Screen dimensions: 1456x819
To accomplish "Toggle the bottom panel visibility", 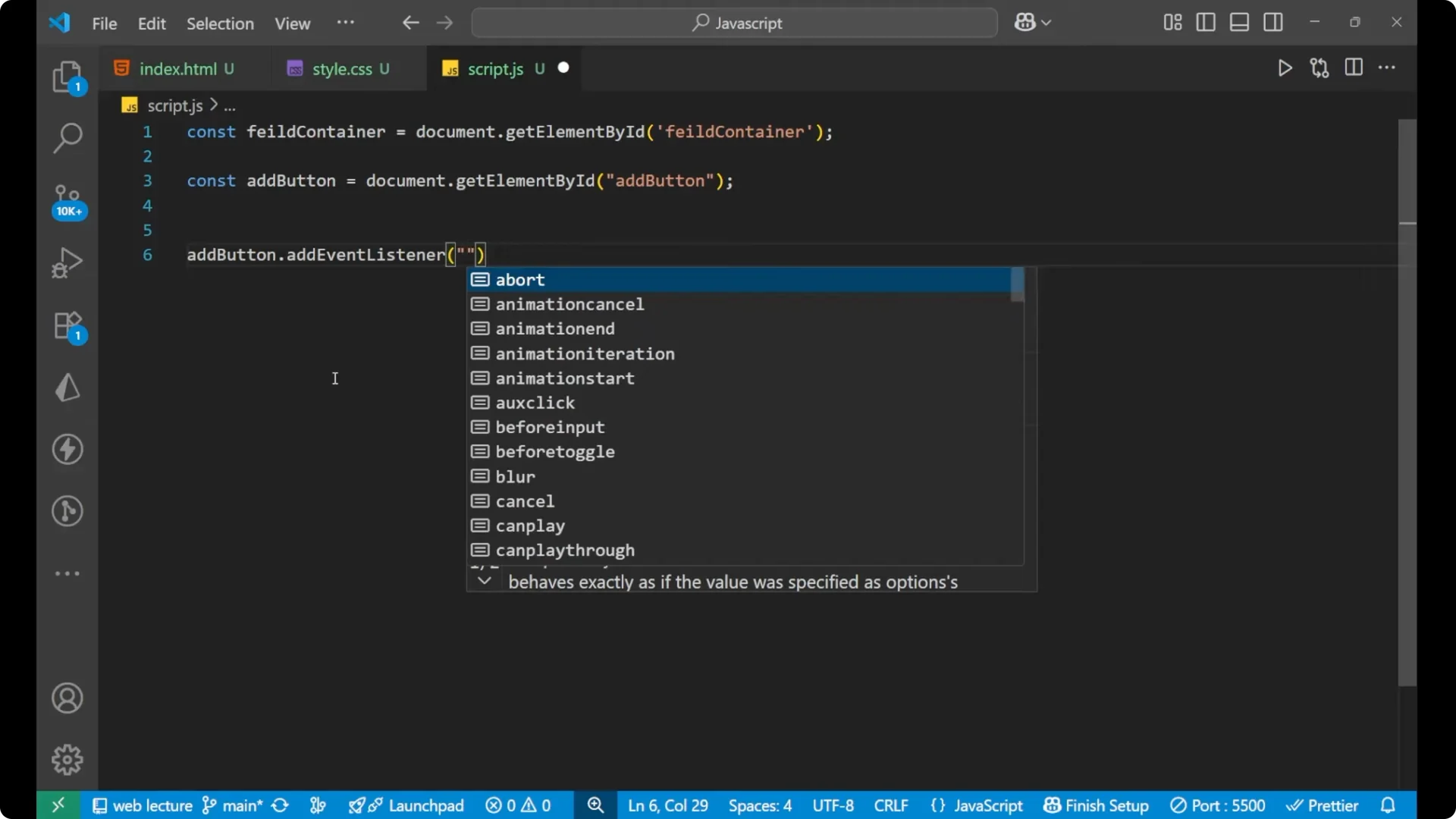I will coord(1239,22).
